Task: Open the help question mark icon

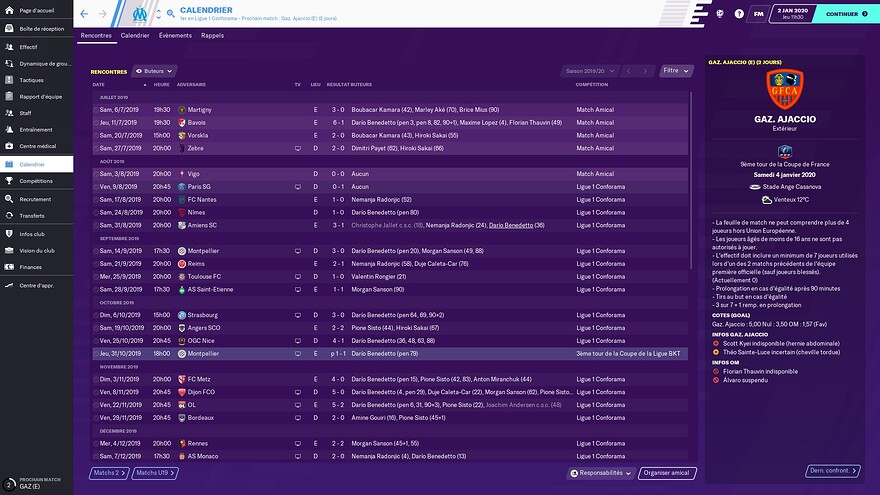Action: (739, 15)
